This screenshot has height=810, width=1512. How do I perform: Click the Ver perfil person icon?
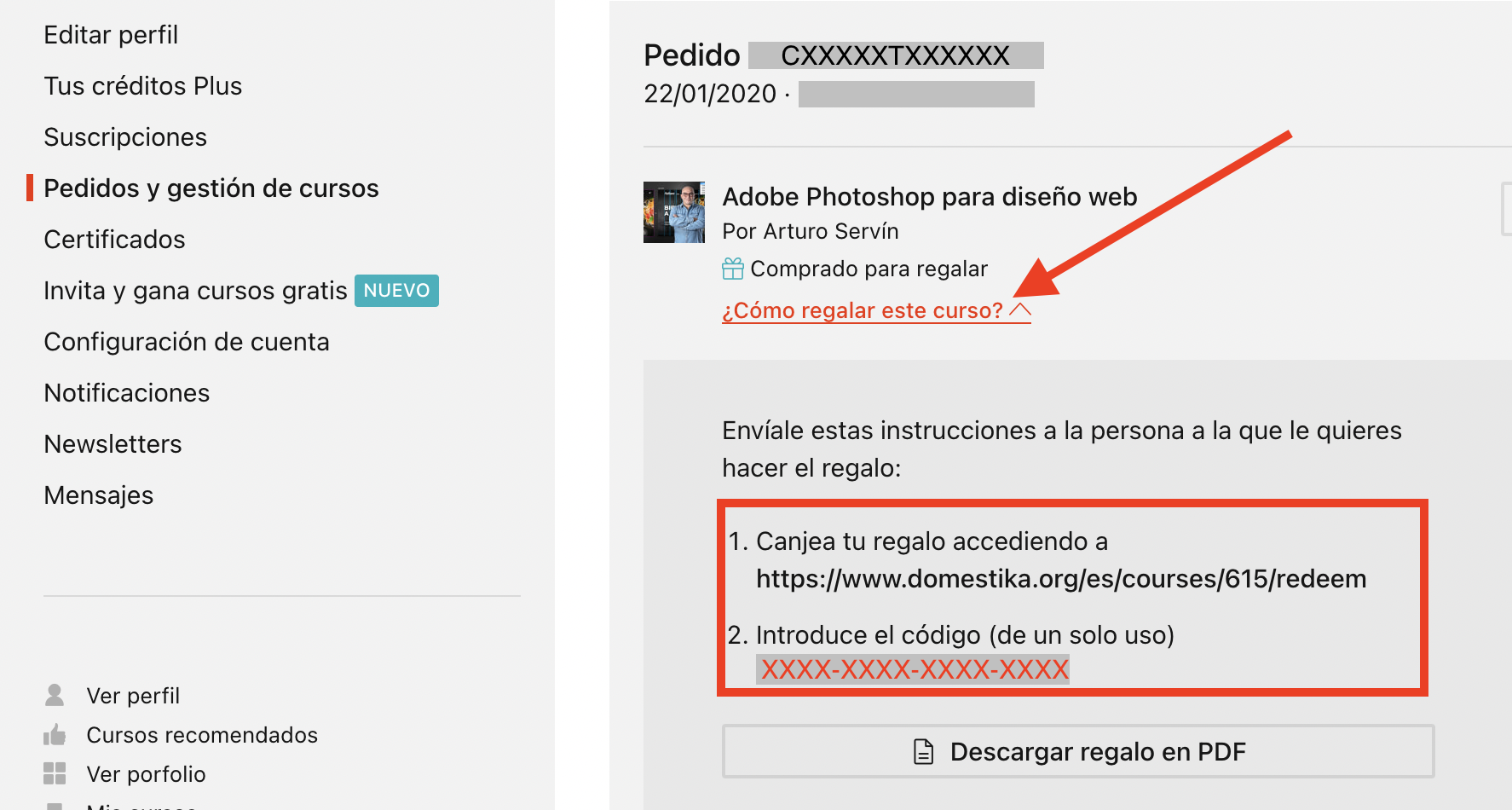click(55, 695)
